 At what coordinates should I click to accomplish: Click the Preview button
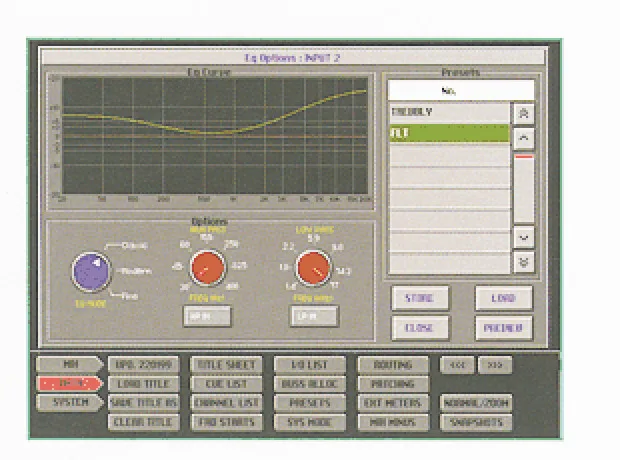pos(504,328)
